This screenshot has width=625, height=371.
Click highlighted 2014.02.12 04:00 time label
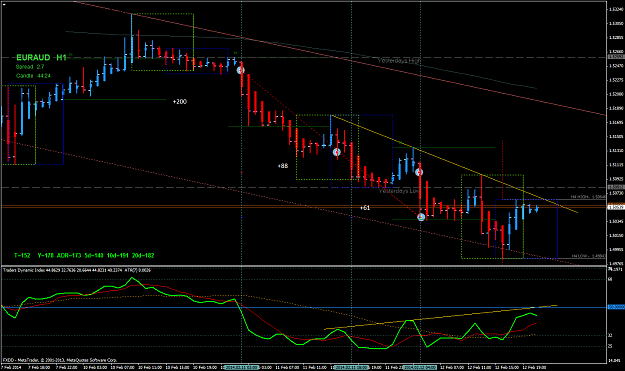coord(420,367)
